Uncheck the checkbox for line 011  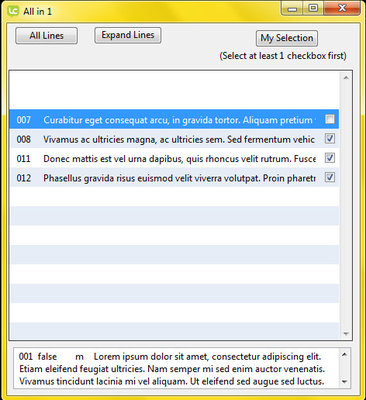point(330,158)
